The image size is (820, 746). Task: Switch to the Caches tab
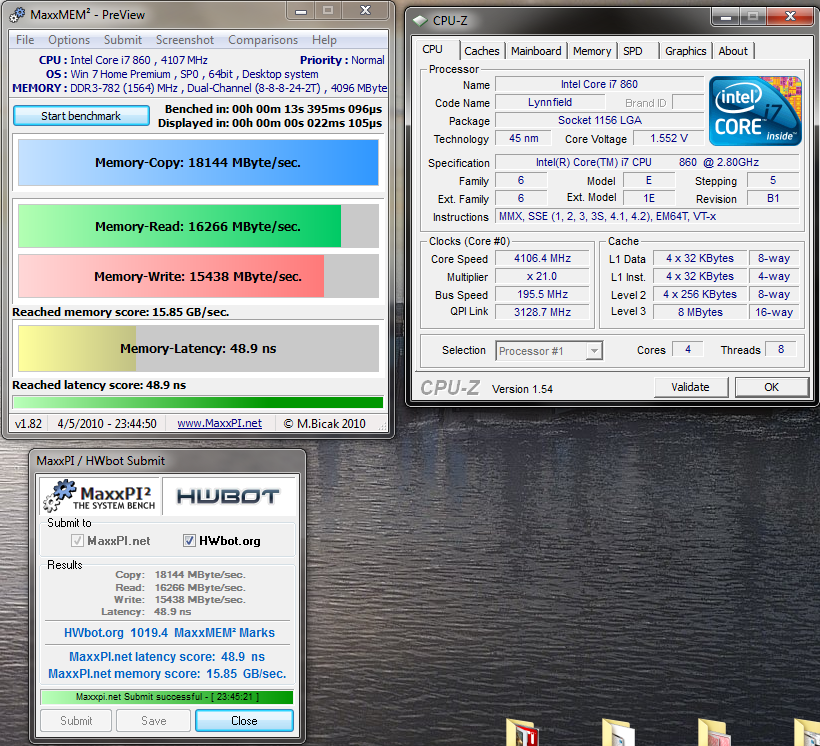coord(482,51)
